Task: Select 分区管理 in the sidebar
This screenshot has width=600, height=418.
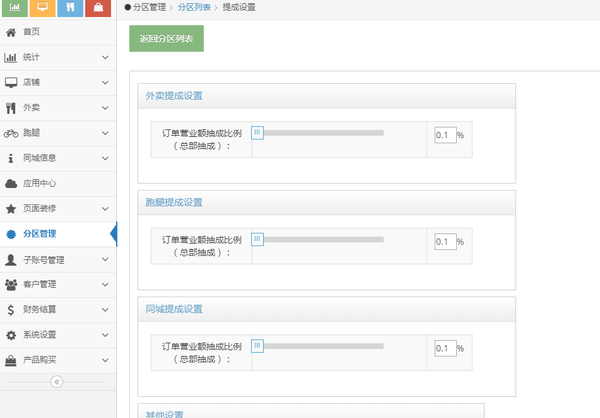Action: 40,234
